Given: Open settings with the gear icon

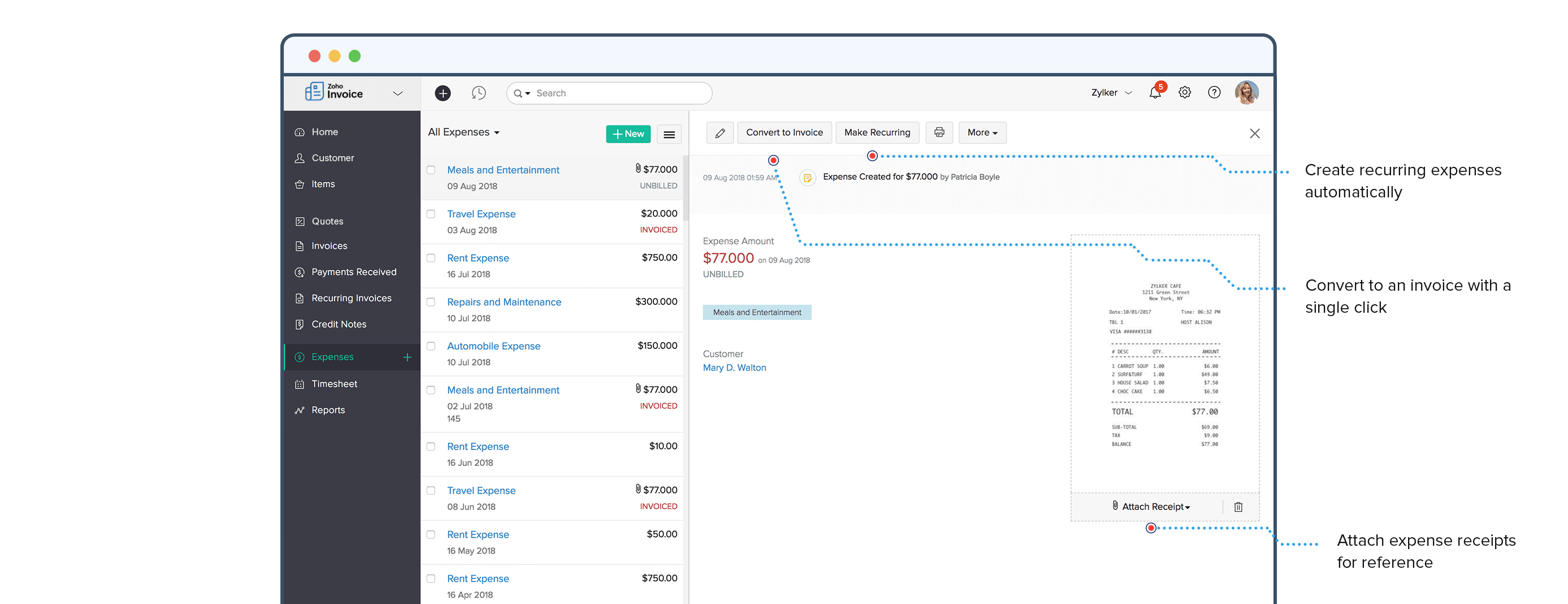Looking at the screenshot, I should coord(1185,92).
